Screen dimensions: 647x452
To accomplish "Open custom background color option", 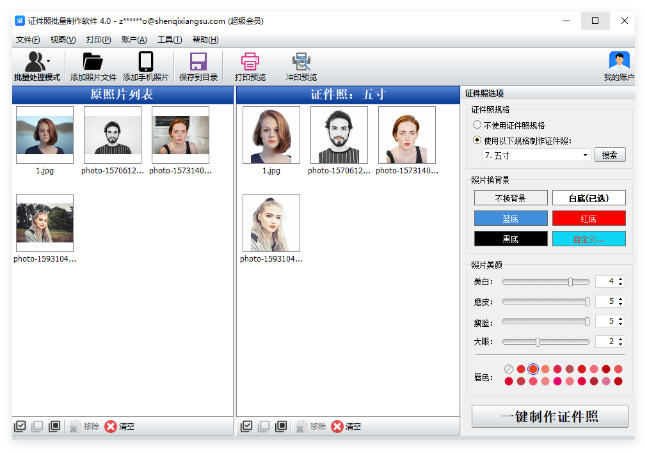I will 589,239.
